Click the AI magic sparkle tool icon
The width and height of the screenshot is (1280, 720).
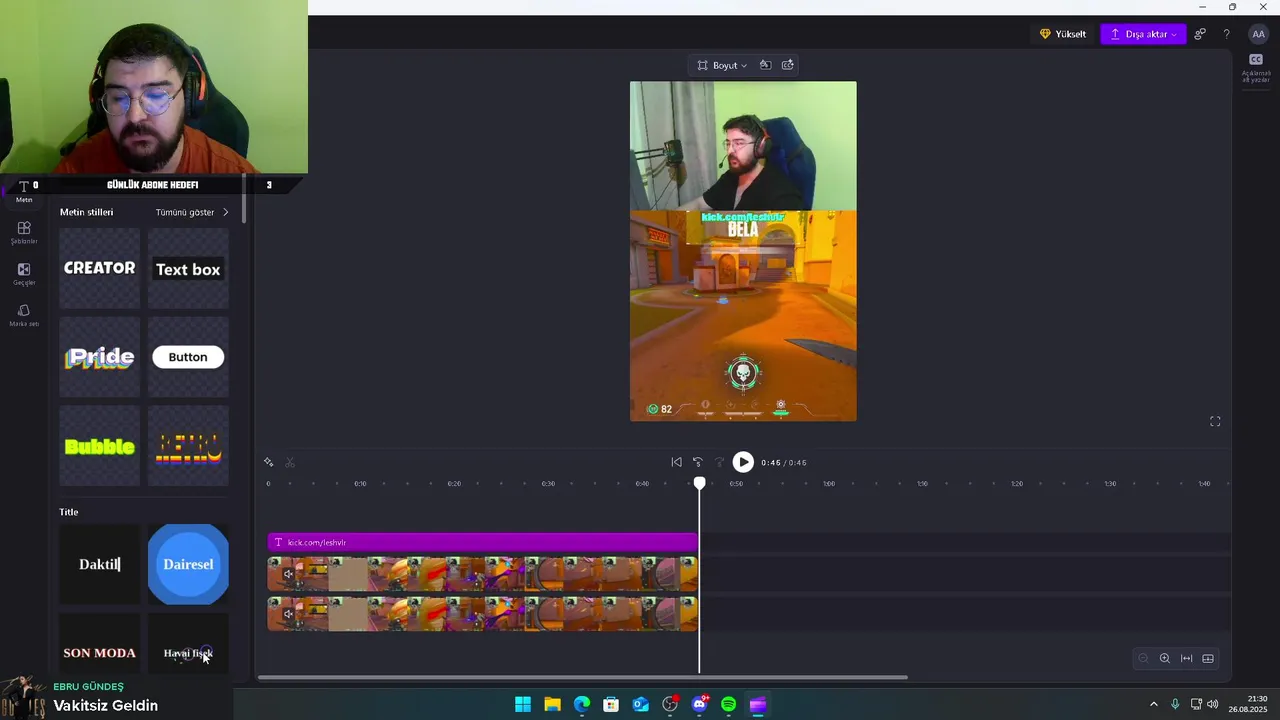[x=268, y=462]
